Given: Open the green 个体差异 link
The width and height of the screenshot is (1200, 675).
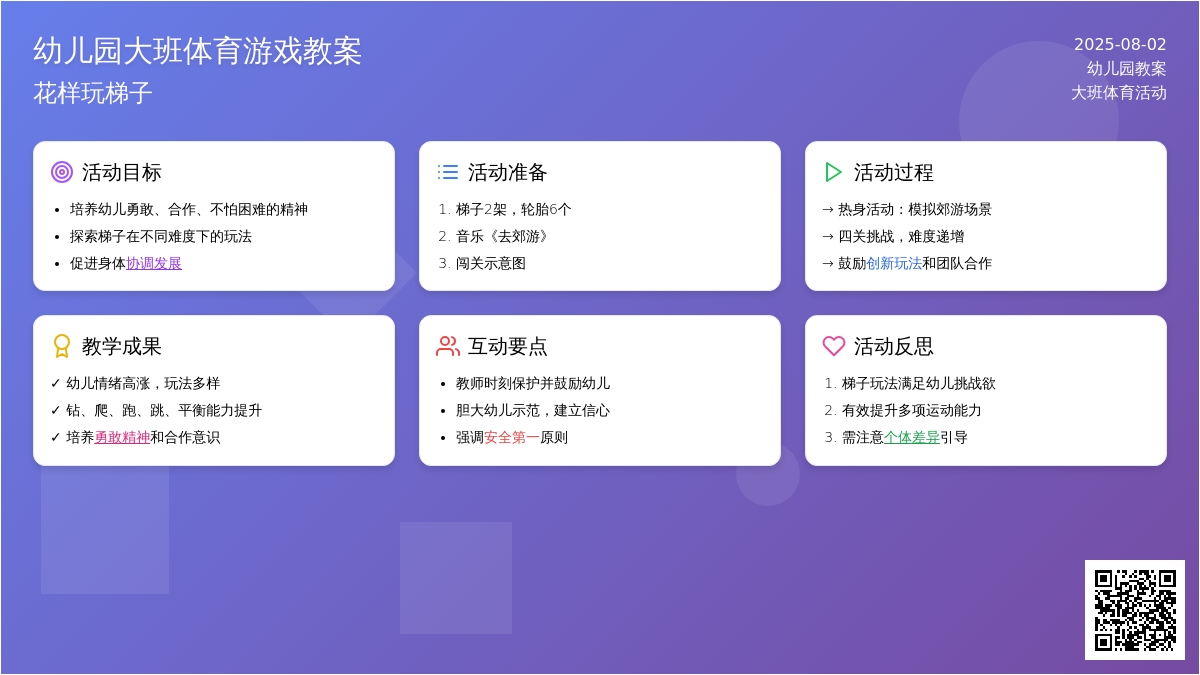Looking at the screenshot, I should (x=912, y=438).
